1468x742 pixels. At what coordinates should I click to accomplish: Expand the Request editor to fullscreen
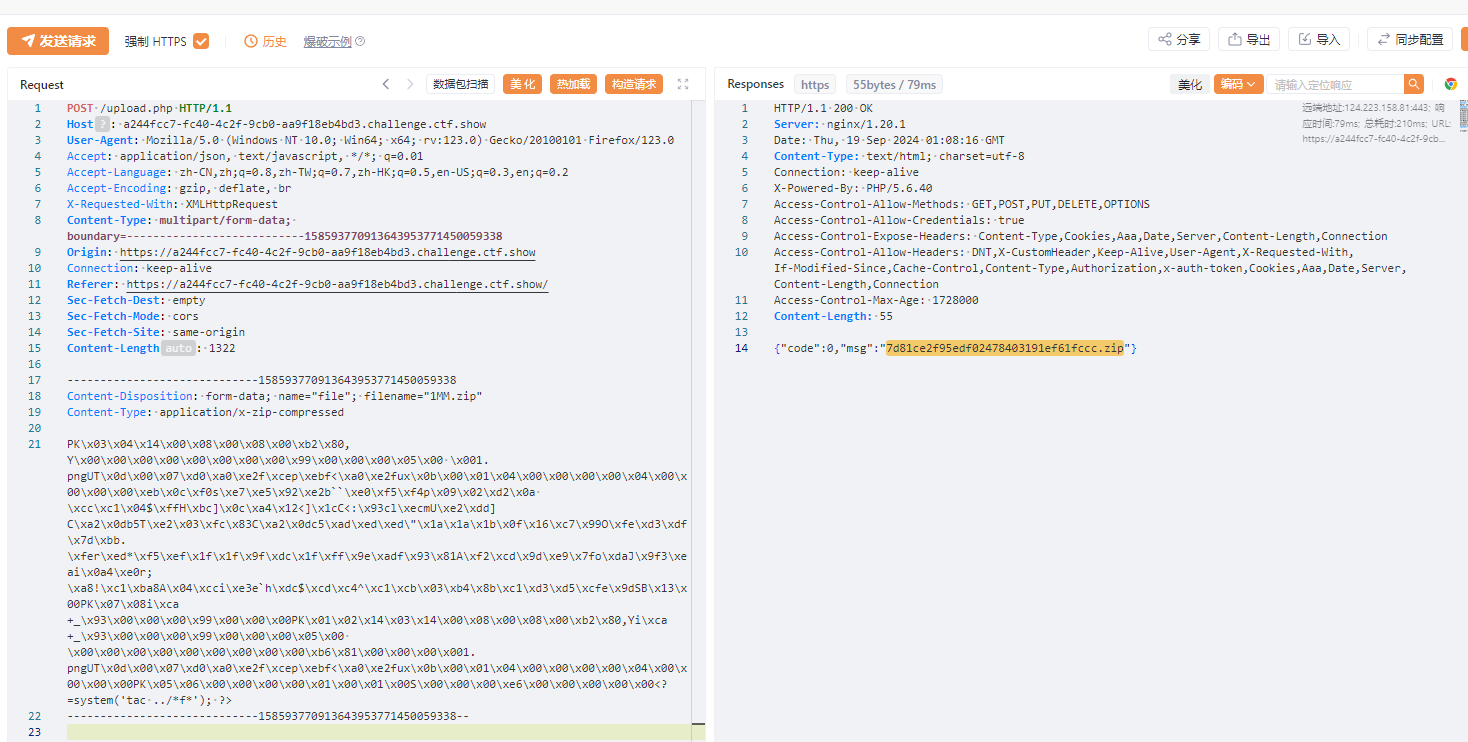point(683,84)
